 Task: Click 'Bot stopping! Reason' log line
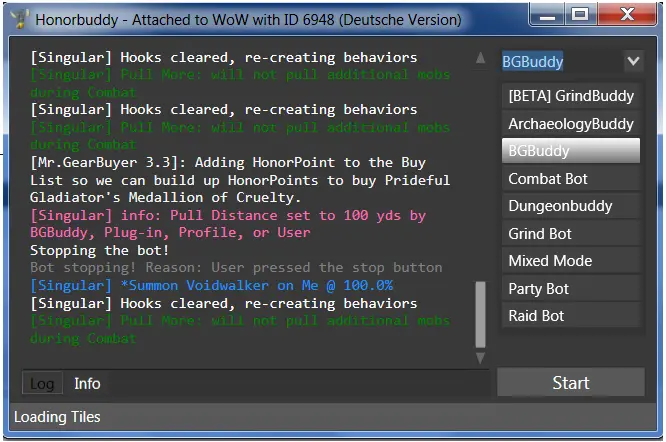[236, 267]
